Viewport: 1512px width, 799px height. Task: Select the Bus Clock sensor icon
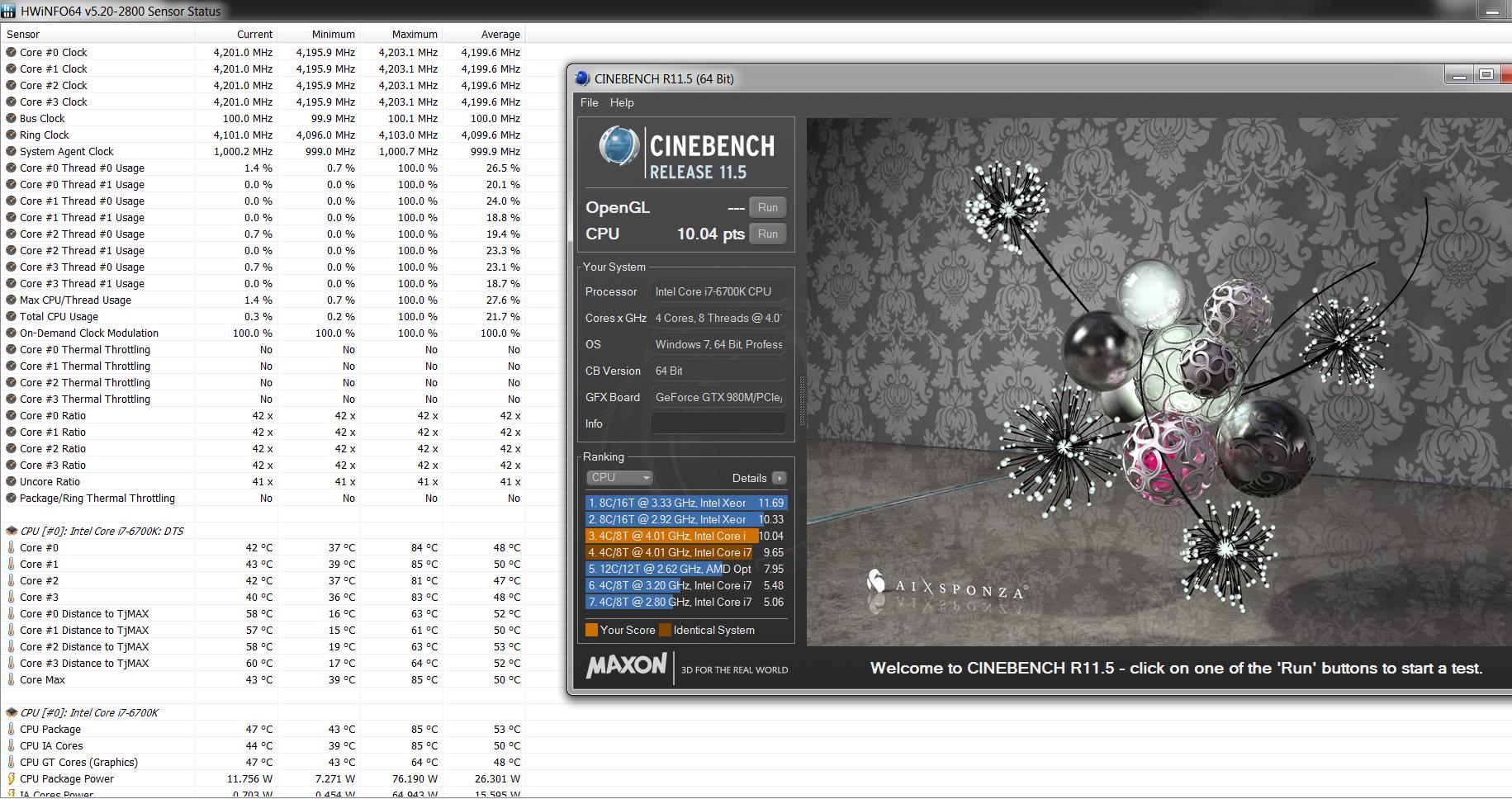tap(12, 118)
